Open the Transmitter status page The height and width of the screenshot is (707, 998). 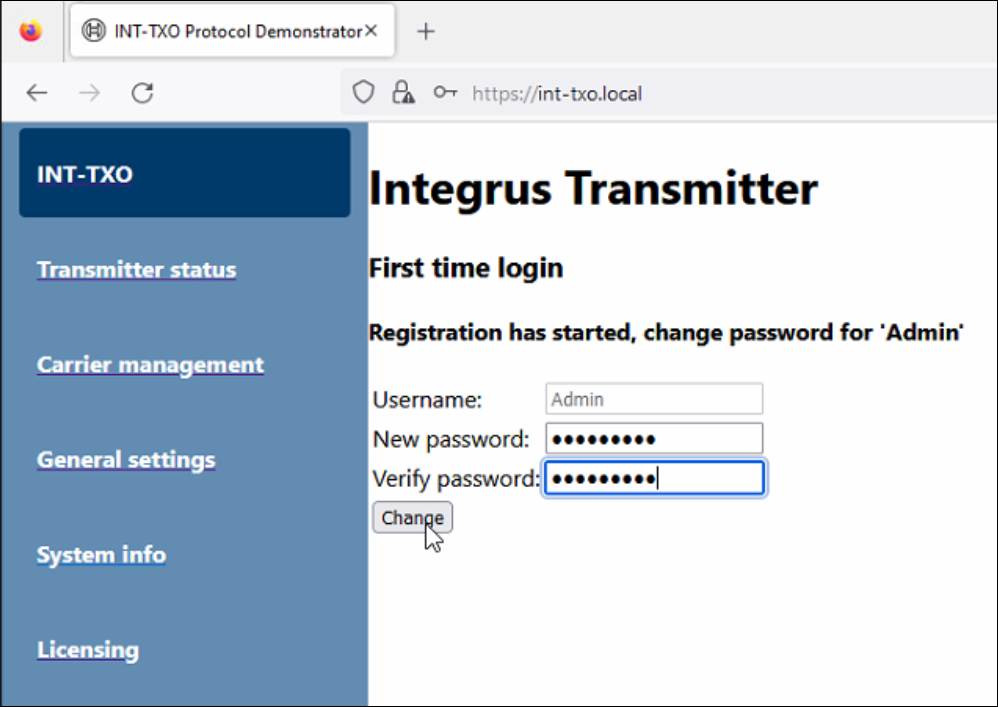136,269
